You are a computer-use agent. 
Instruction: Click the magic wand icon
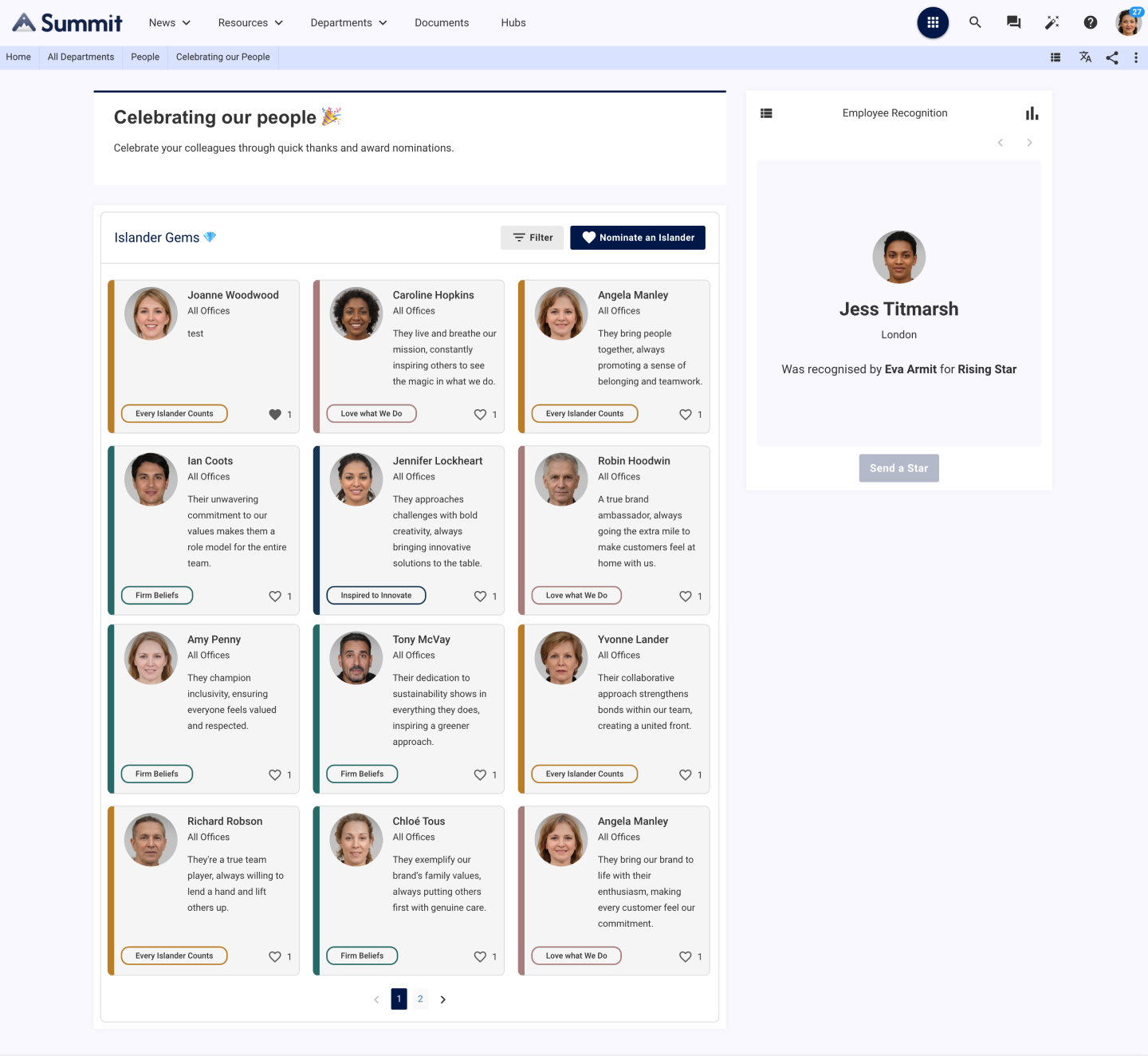click(1052, 22)
